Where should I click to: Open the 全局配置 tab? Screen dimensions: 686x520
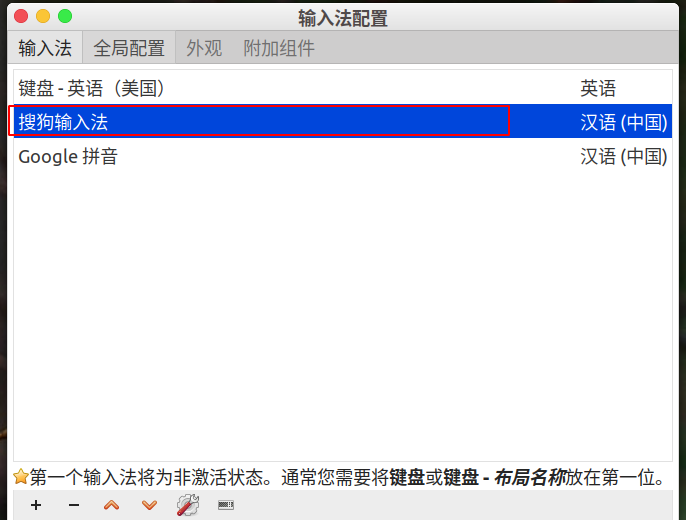(129, 48)
